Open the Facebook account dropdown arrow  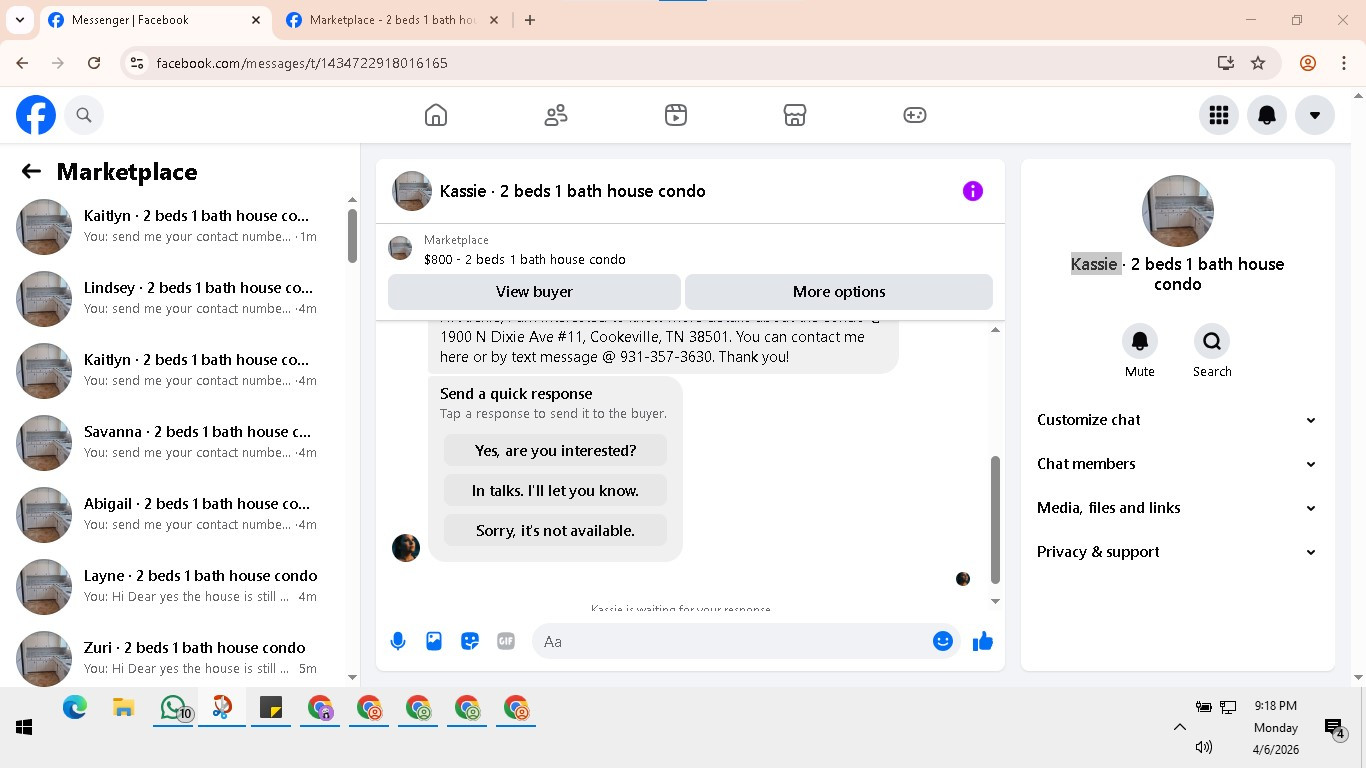click(1315, 115)
